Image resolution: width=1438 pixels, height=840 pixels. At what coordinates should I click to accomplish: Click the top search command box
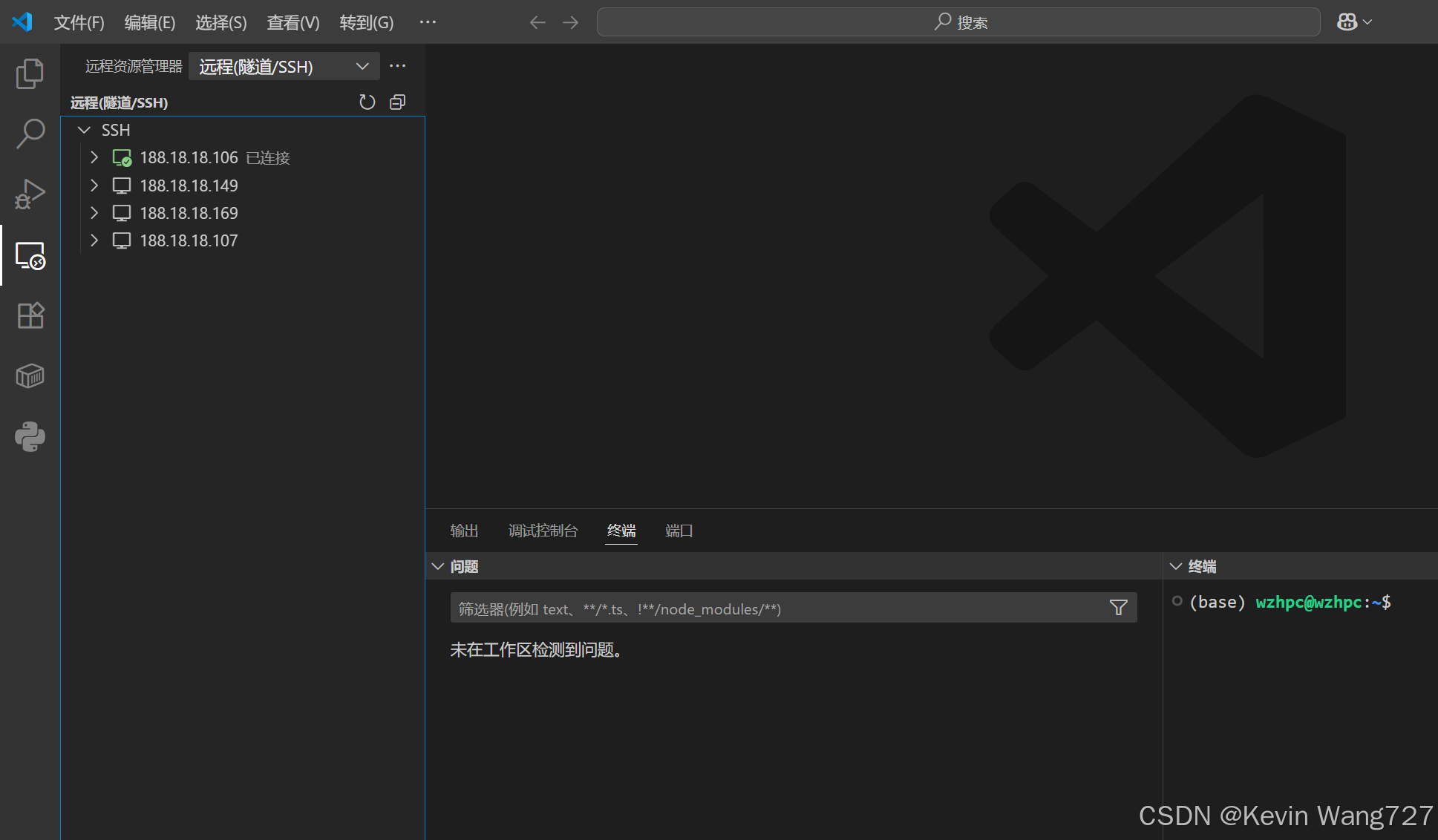[x=958, y=22]
